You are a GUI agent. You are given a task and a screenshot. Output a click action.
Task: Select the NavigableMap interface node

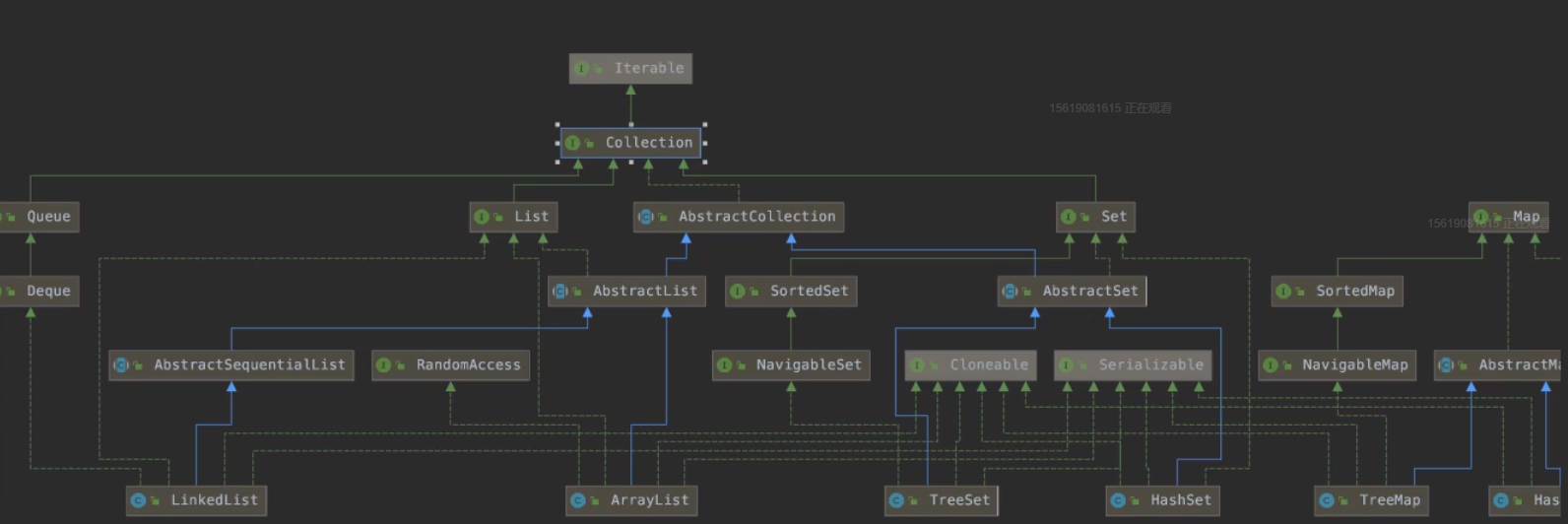[1337, 365]
